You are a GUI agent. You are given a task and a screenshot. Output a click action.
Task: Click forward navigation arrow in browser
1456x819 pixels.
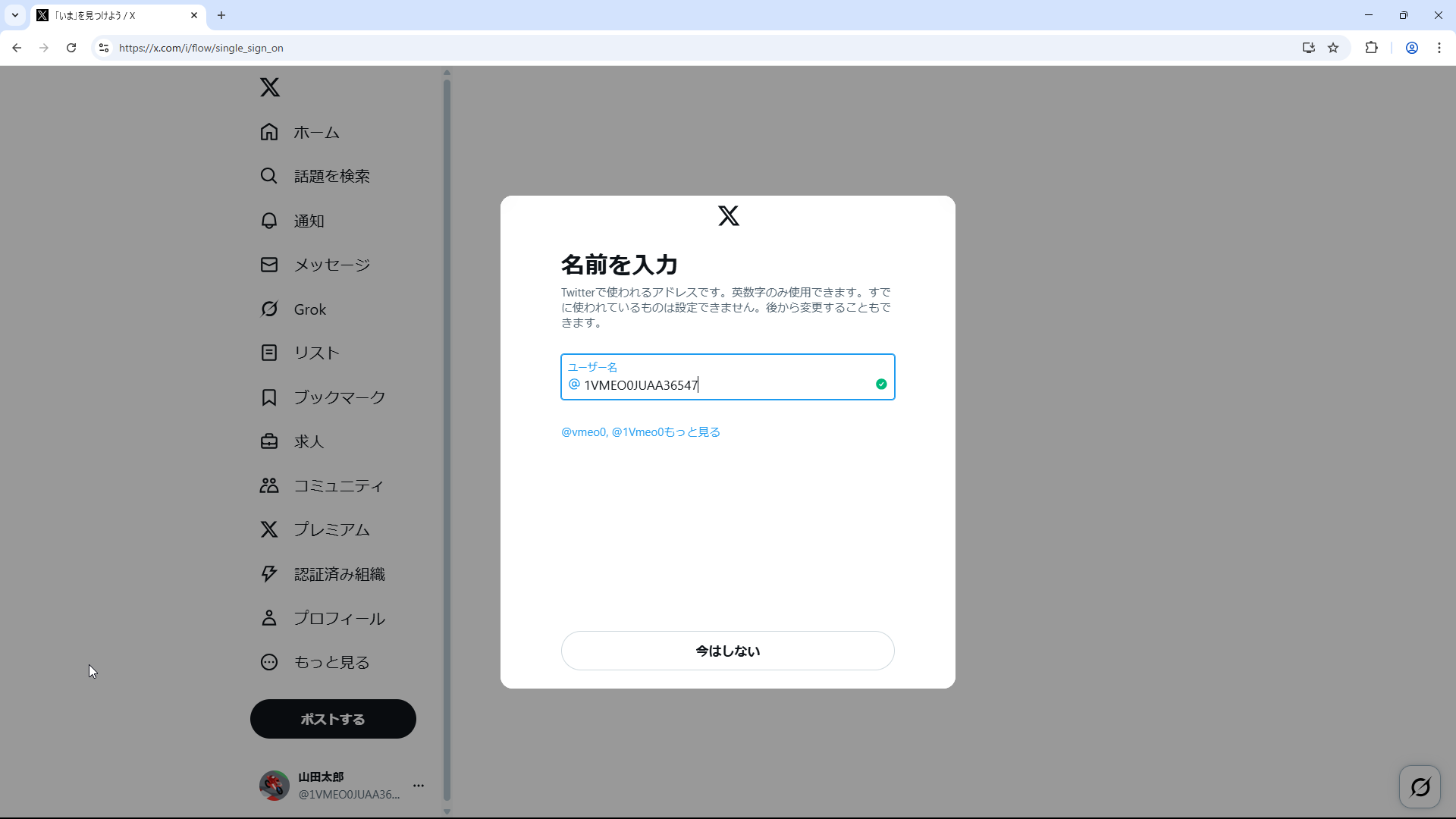coord(44,48)
